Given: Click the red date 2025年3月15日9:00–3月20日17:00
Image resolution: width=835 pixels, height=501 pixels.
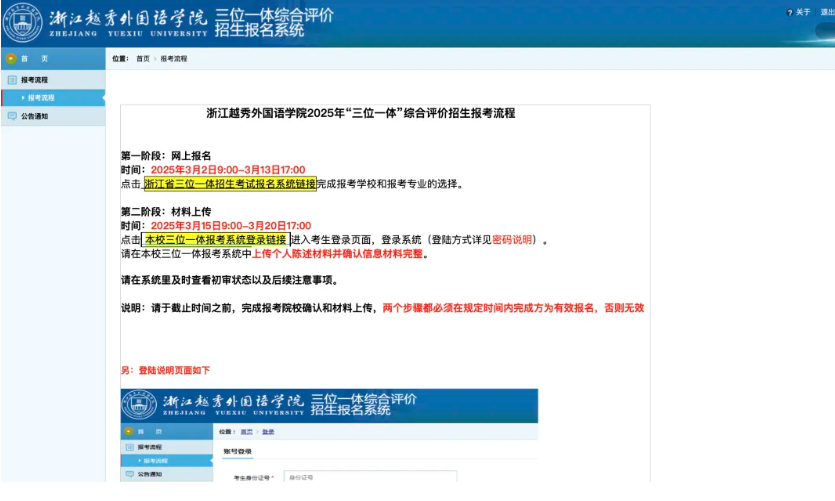Looking at the screenshot, I should click(x=231, y=226).
